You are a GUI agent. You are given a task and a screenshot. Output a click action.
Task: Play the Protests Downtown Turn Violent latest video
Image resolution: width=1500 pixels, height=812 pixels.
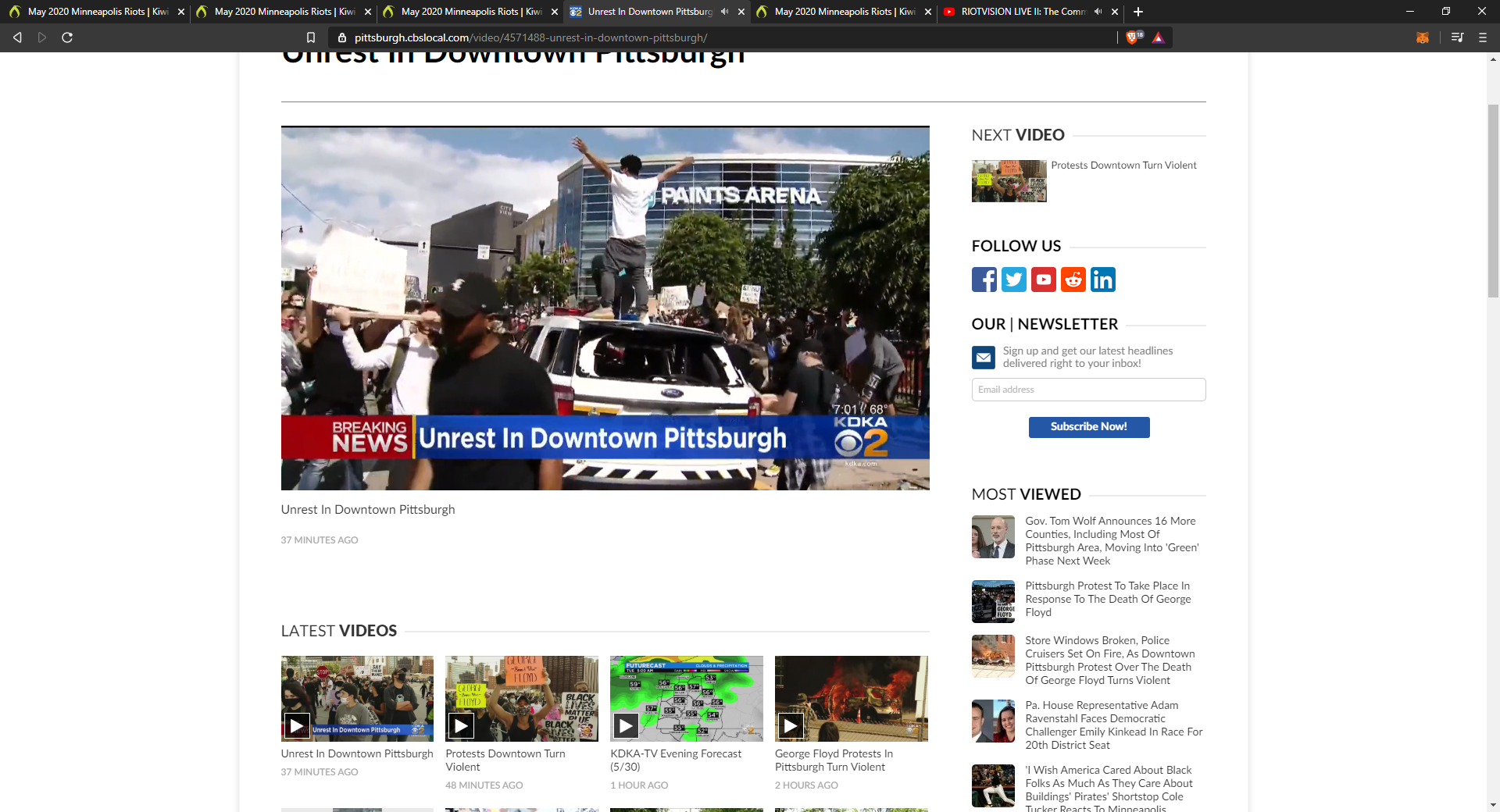click(461, 726)
